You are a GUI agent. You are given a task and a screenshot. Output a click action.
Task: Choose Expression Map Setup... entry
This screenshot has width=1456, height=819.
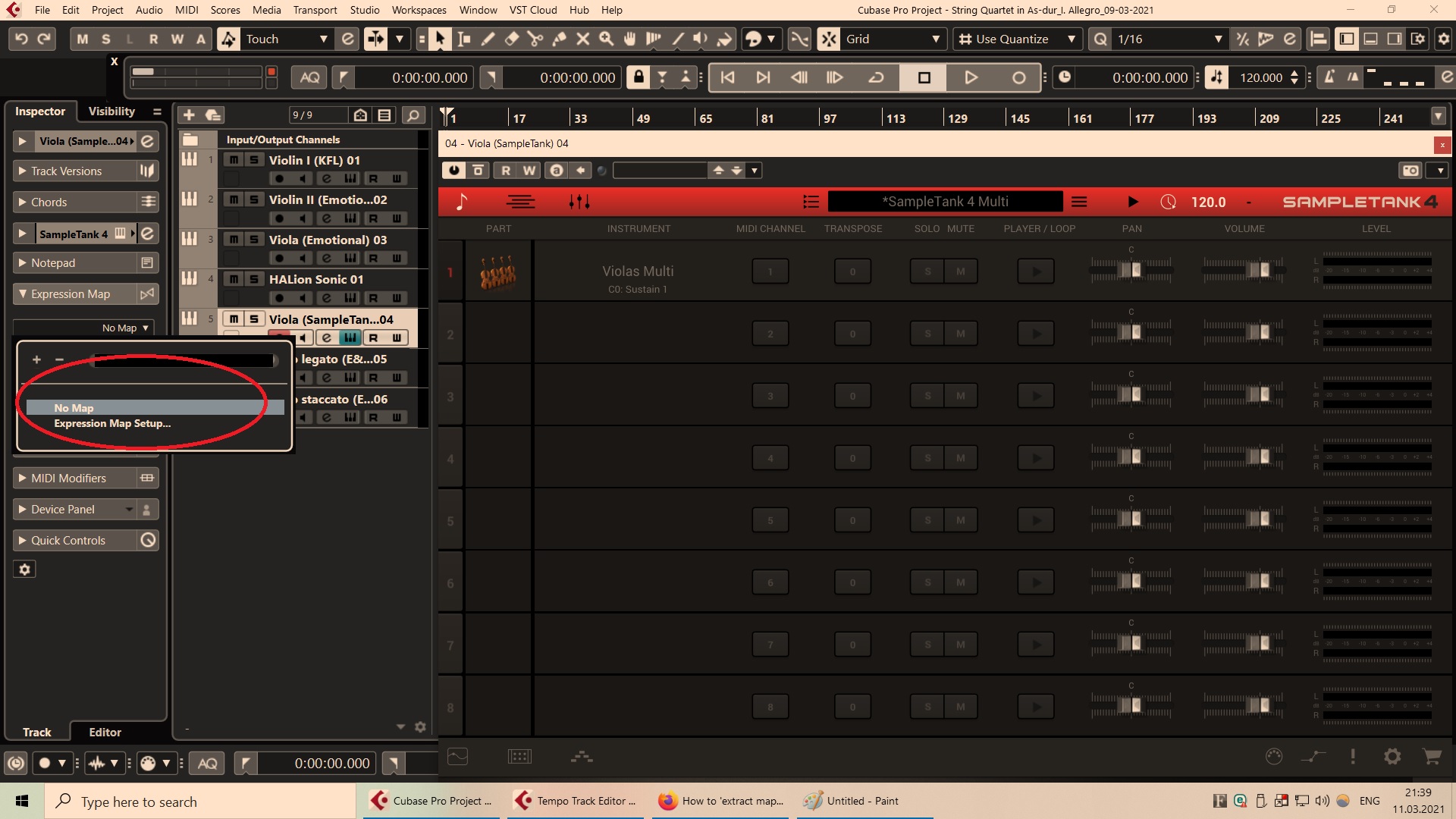pyautogui.click(x=112, y=424)
